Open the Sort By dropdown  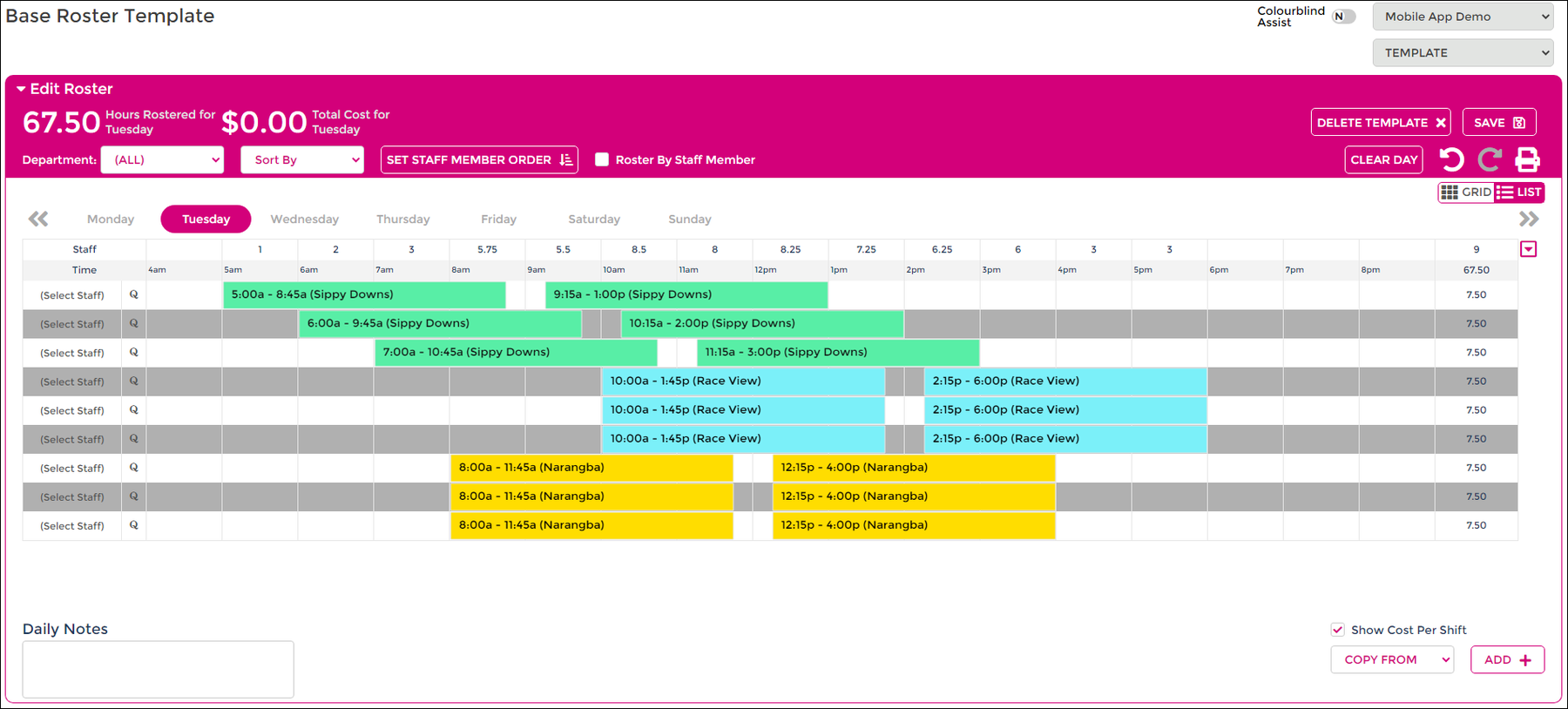[301, 159]
